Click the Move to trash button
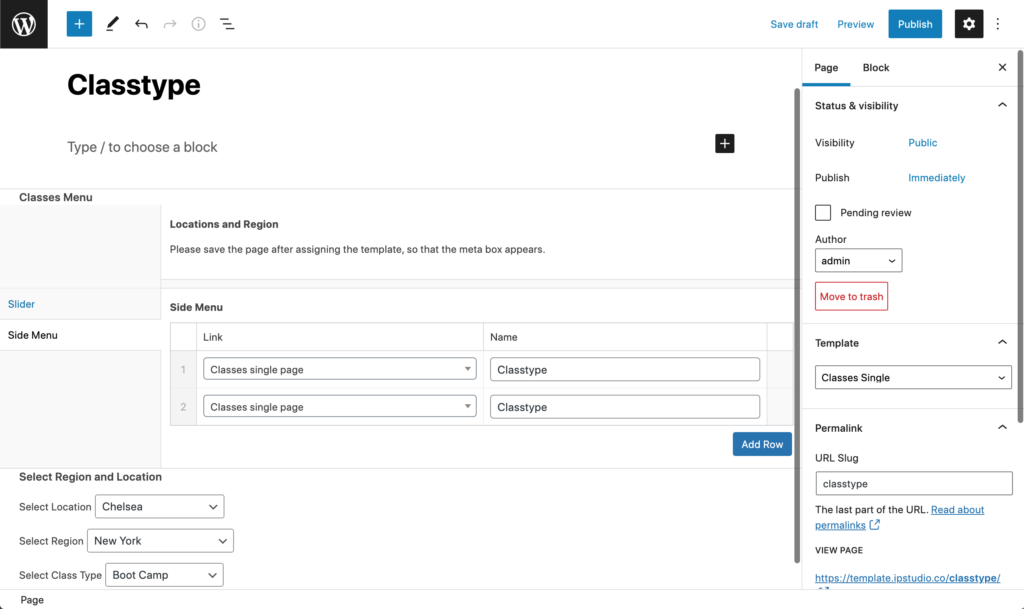1024x609 pixels. [851, 296]
